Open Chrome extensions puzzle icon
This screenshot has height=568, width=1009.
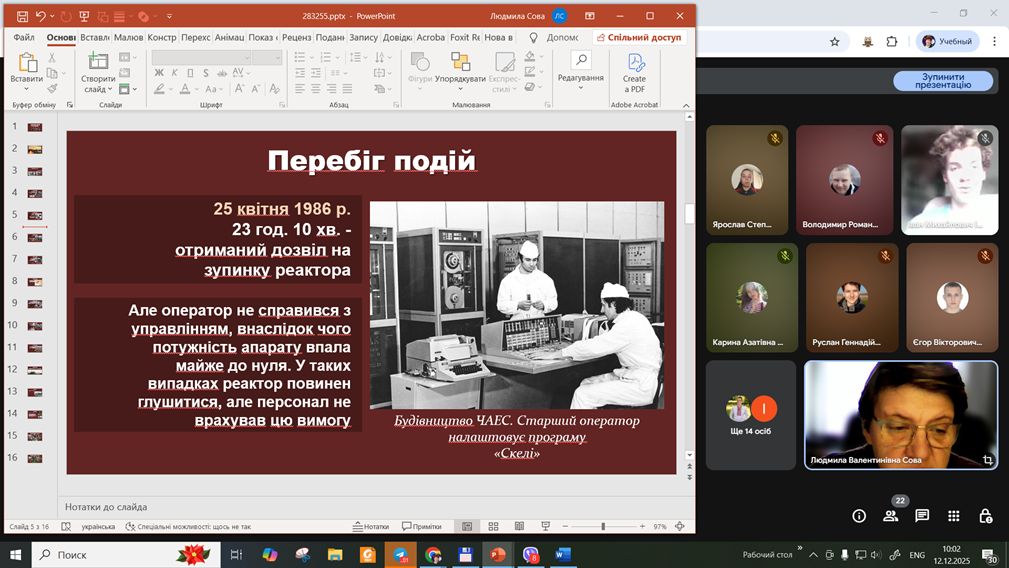[x=892, y=42]
